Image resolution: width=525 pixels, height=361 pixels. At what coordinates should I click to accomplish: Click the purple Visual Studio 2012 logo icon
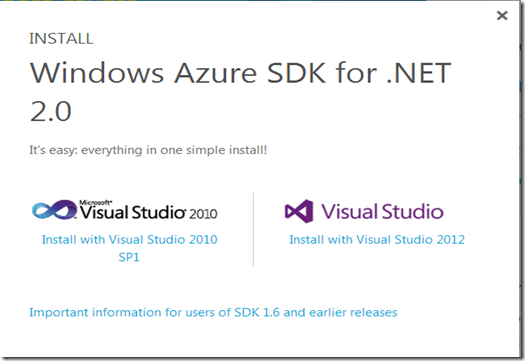pyautogui.click(x=299, y=211)
